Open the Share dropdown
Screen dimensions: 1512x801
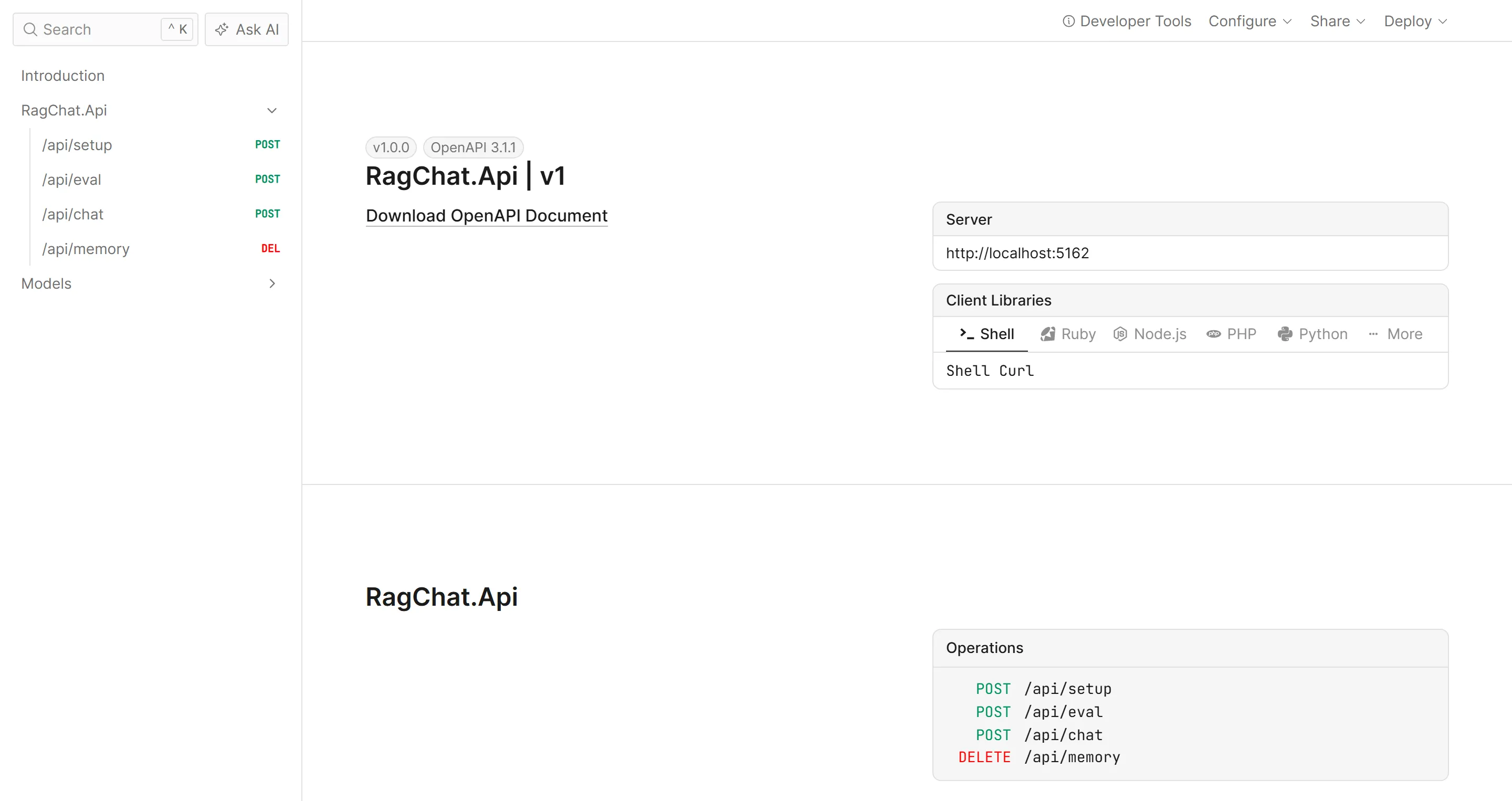point(1338,21)
